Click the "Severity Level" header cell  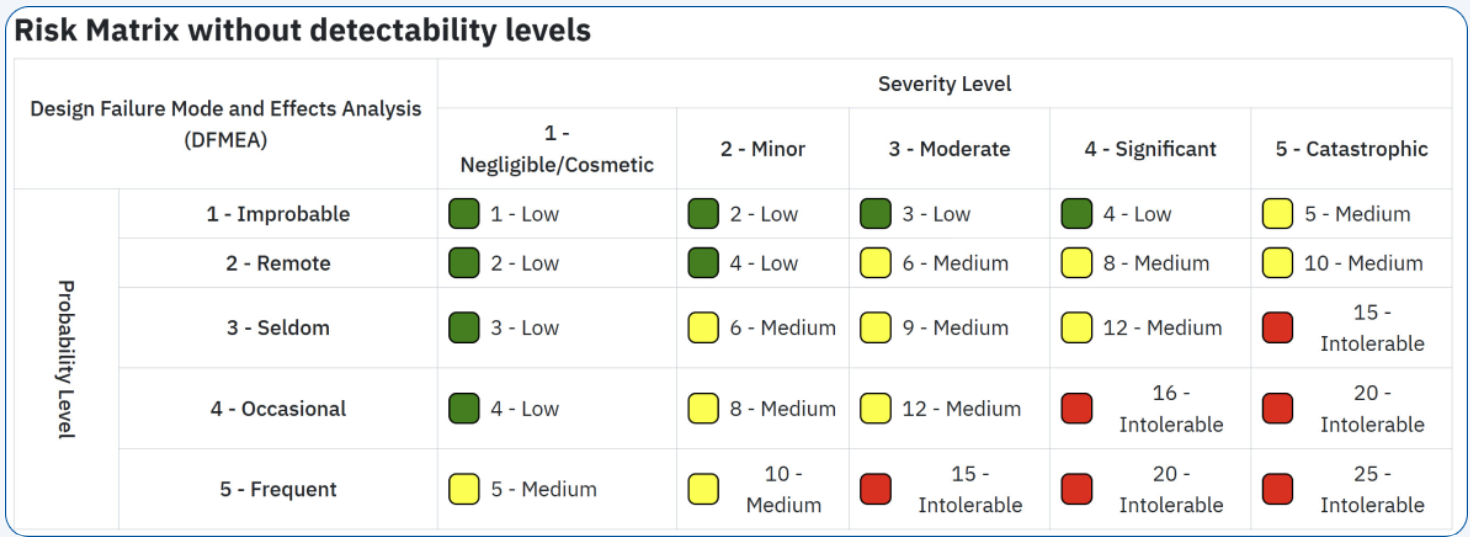(944, 84)
